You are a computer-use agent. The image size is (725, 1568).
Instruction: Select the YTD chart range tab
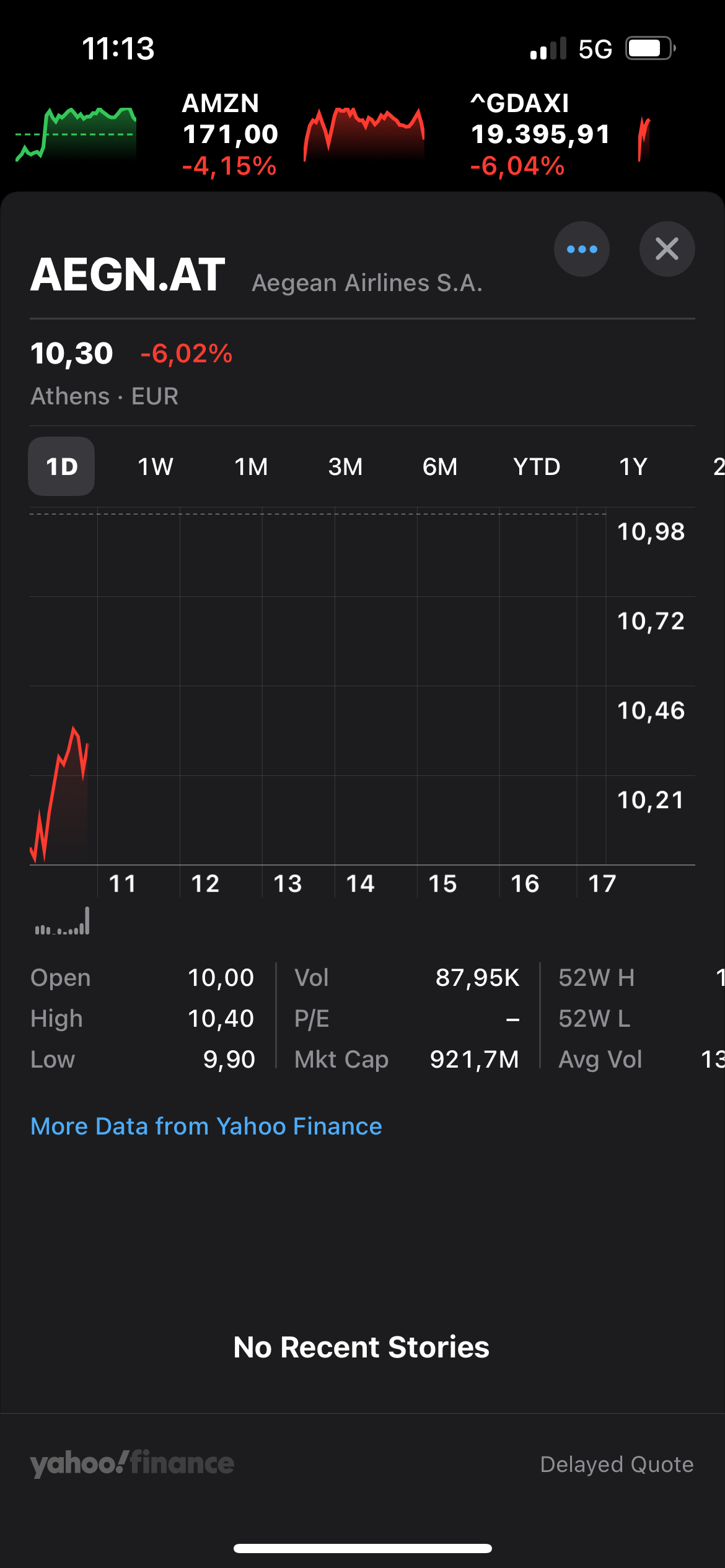(x=537, y=466)
